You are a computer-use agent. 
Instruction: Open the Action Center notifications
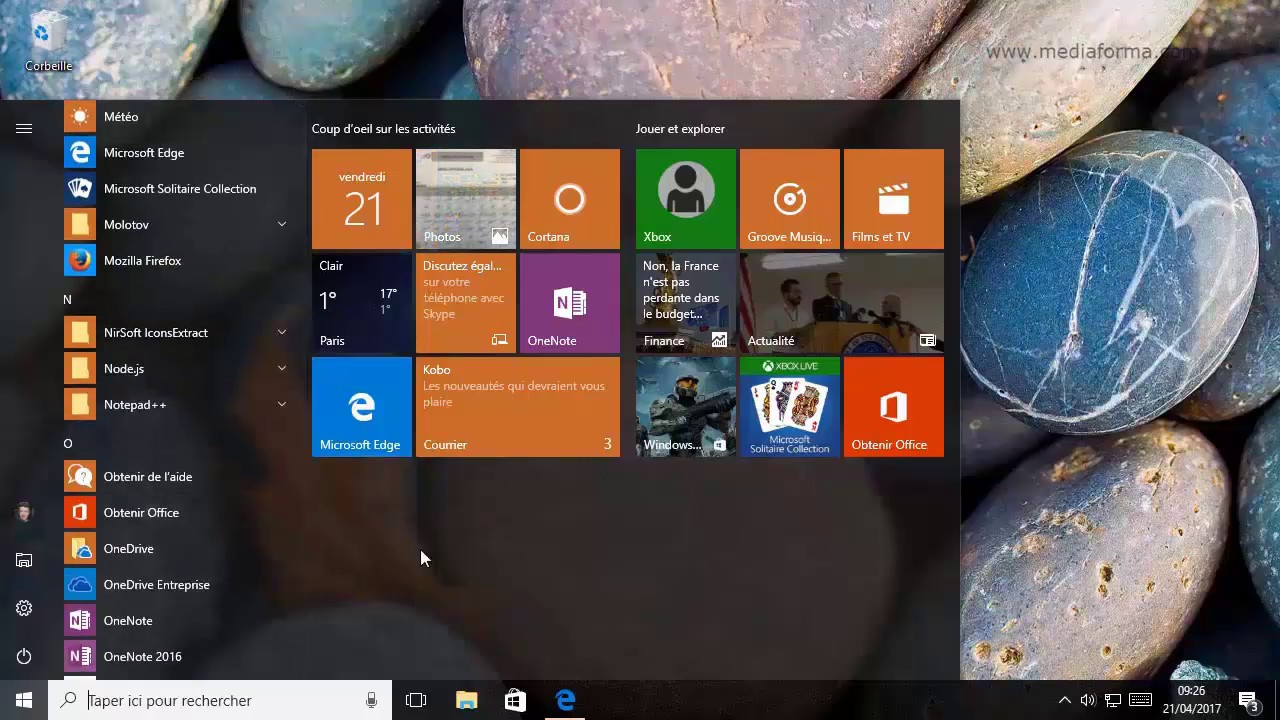(x=1248, y=700)
